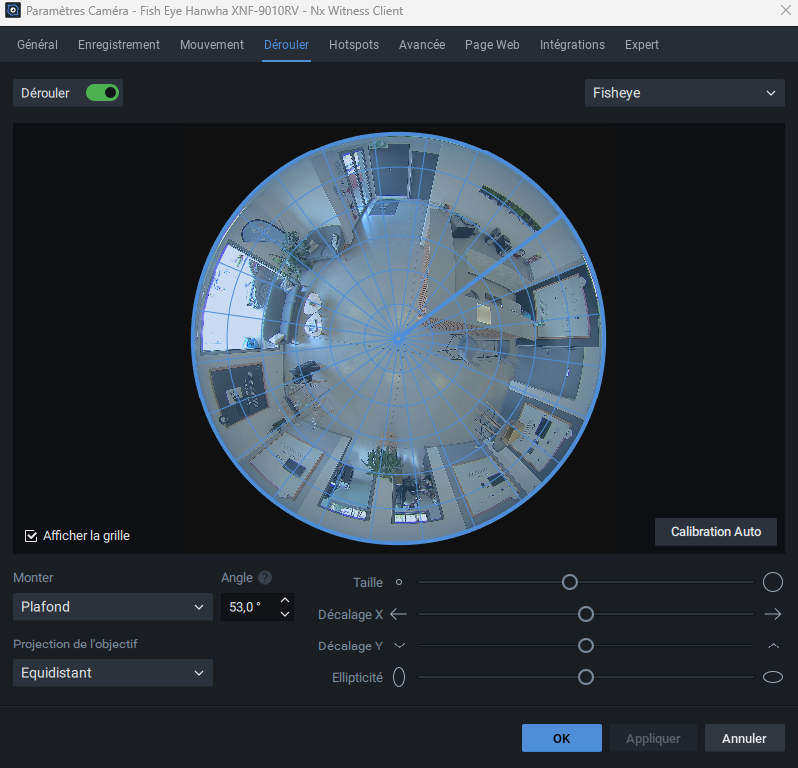This screenshot has height=768, width=798.
Task: Click the small circle icon left of Taille slider
Action: click(x=399, y=581)
